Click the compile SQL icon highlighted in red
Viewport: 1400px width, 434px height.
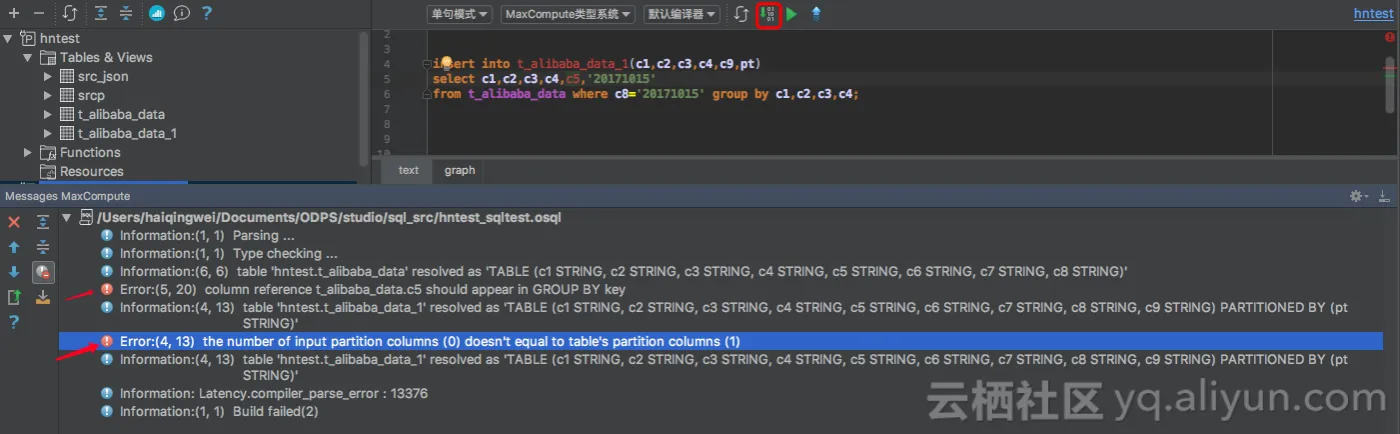tap(769, 14)
